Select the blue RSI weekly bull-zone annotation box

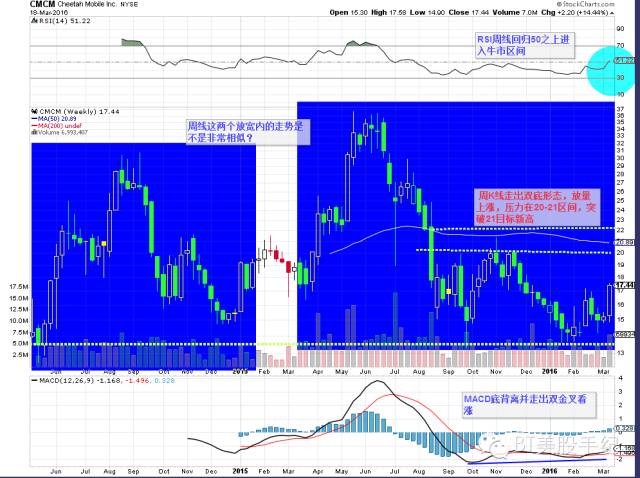click(524, 45)
